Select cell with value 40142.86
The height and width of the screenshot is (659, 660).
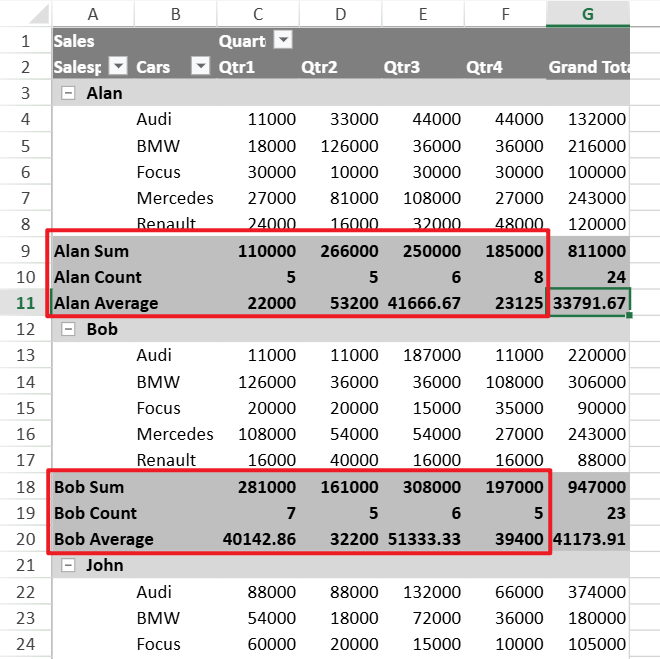pyautogui.click(x=258, y=539)
